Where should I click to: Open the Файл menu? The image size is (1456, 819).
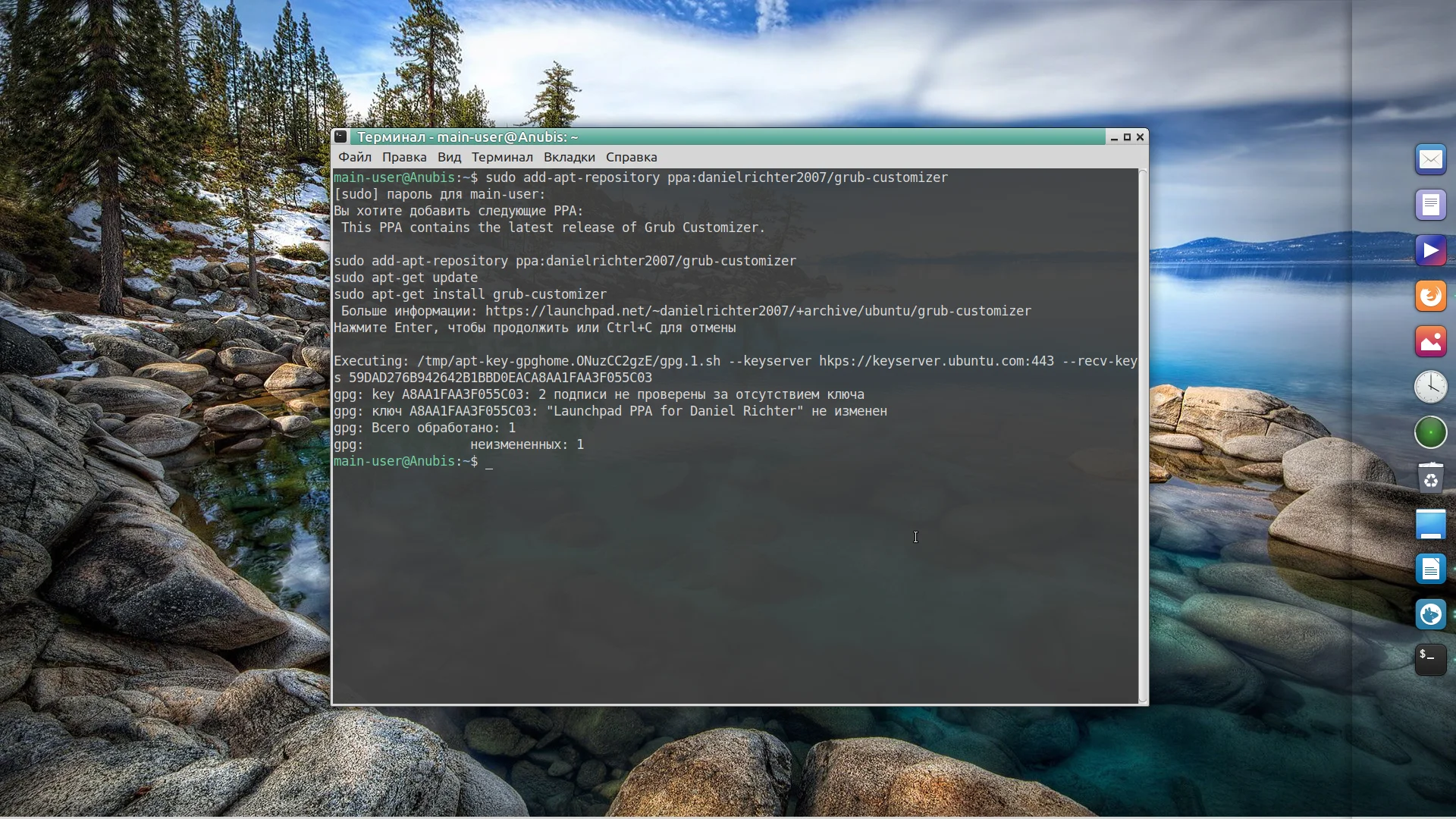(x=354, y=158)
